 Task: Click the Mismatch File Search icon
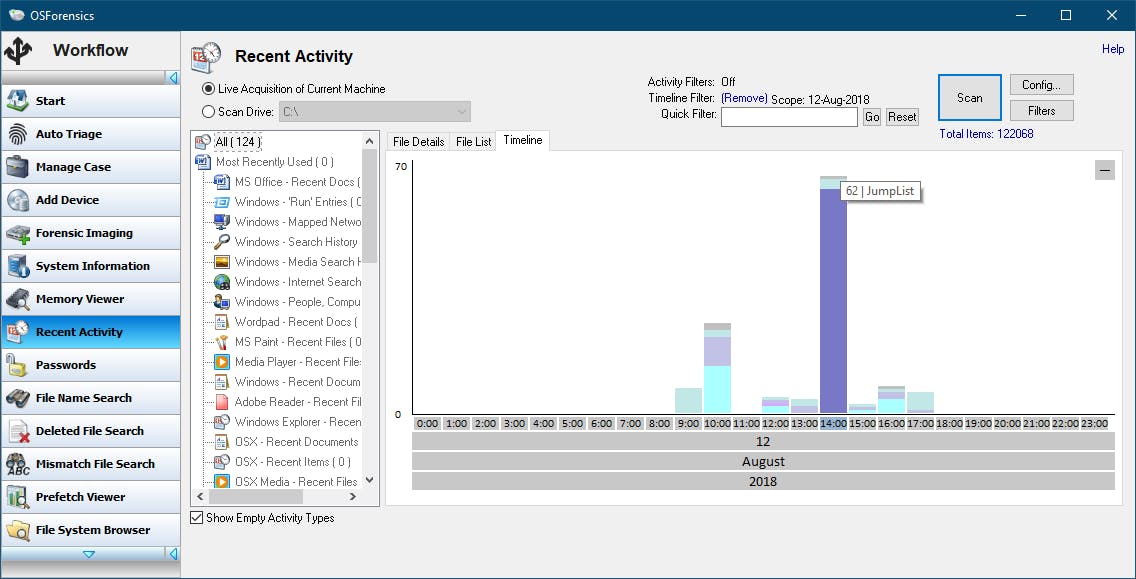click(x=17, y=464)
